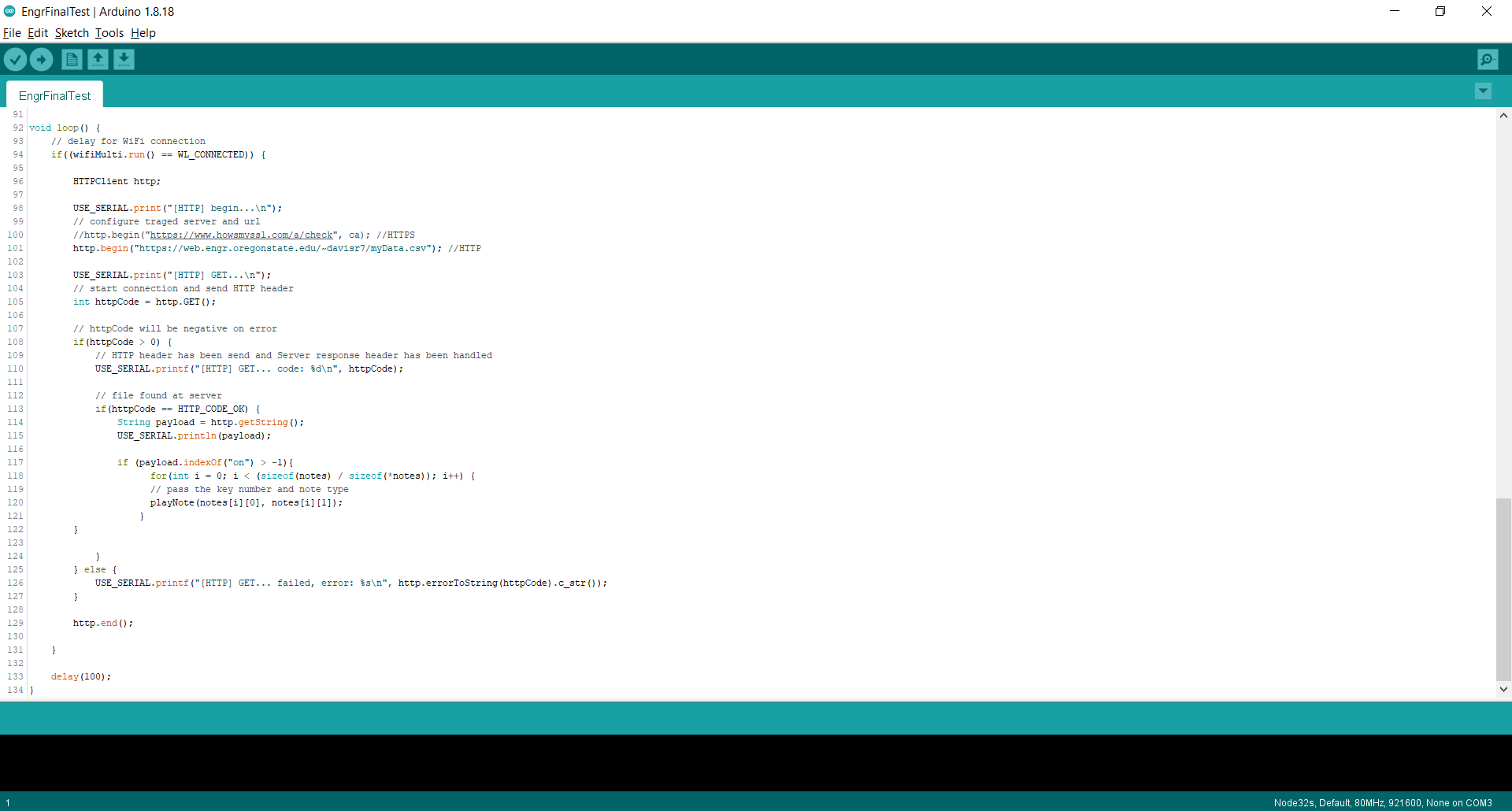Place cursor on the delay(100) line
1512x811 pixels.
point(81,676)
